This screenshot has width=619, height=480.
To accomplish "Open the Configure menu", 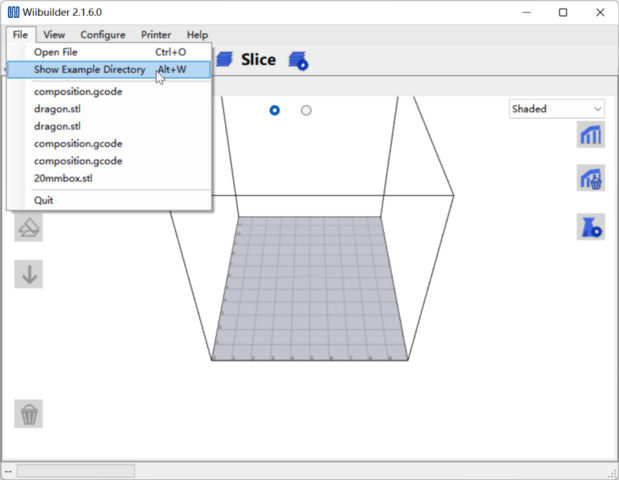I will click(x=103, y=35).
